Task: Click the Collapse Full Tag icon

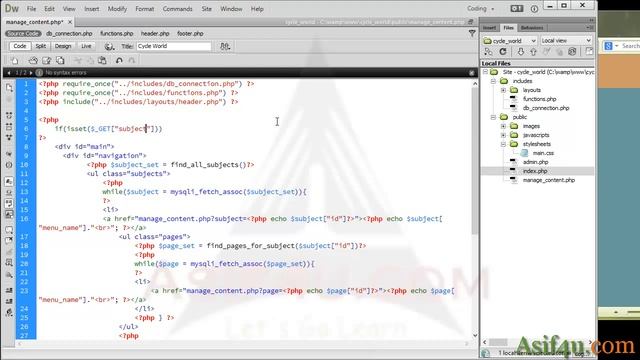Action: pyautogui.click(x=9, y=116)
